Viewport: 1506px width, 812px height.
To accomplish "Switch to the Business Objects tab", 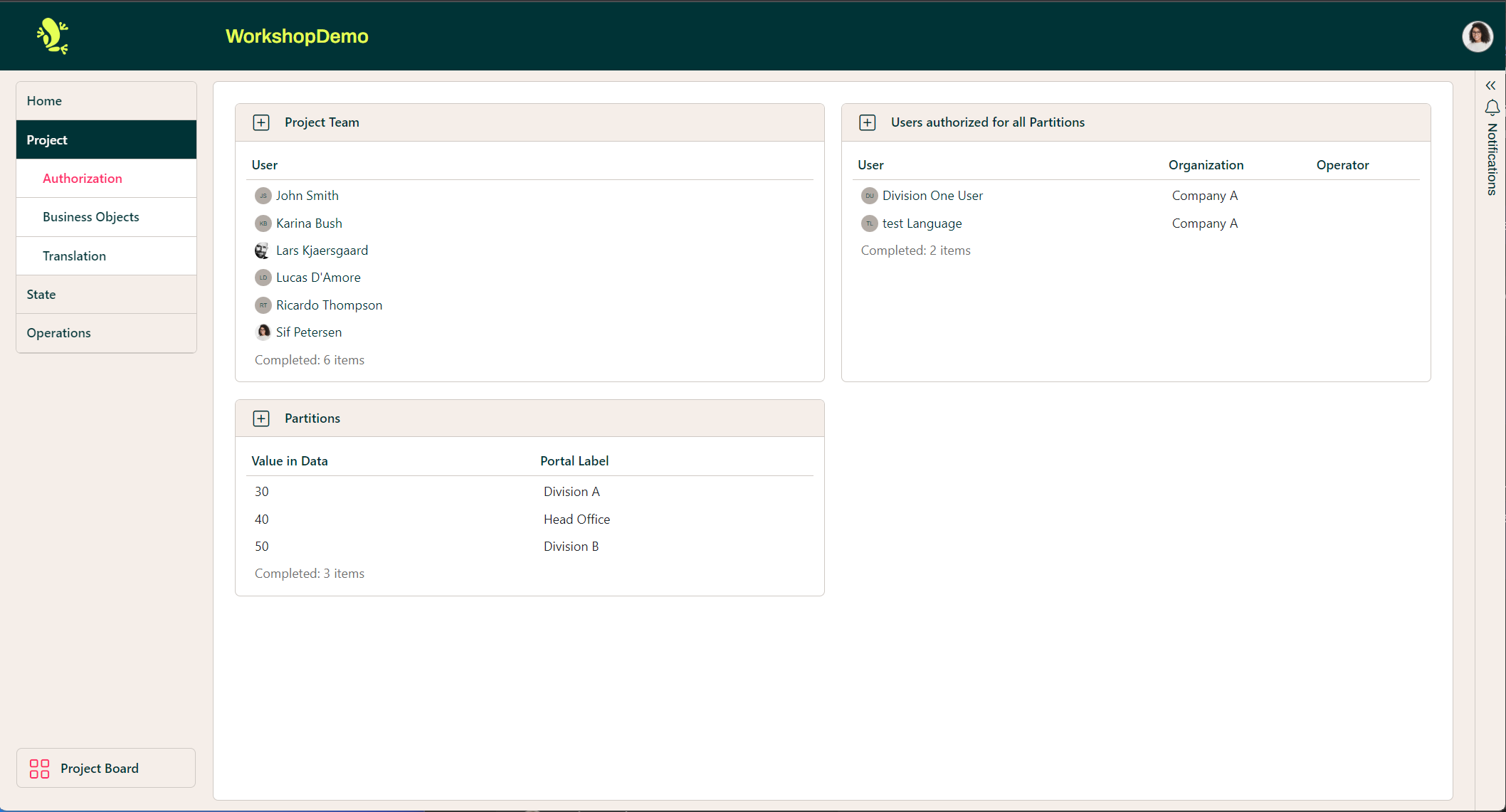I will point(90,216).
